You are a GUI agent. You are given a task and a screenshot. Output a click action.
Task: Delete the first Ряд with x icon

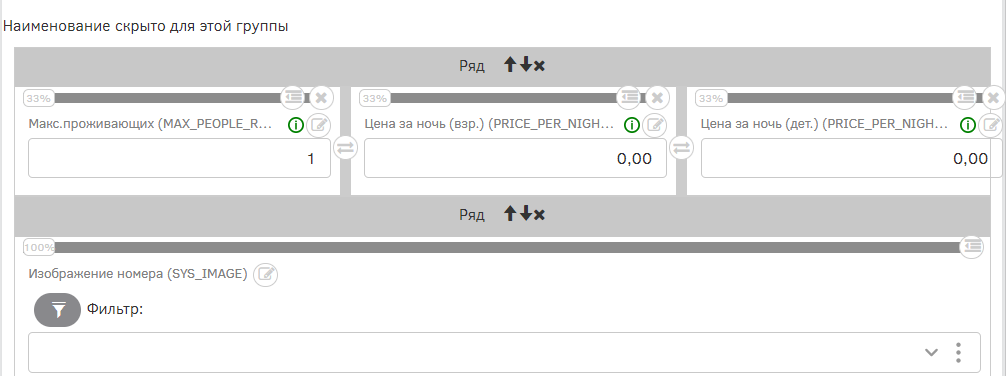coord(540,65)
